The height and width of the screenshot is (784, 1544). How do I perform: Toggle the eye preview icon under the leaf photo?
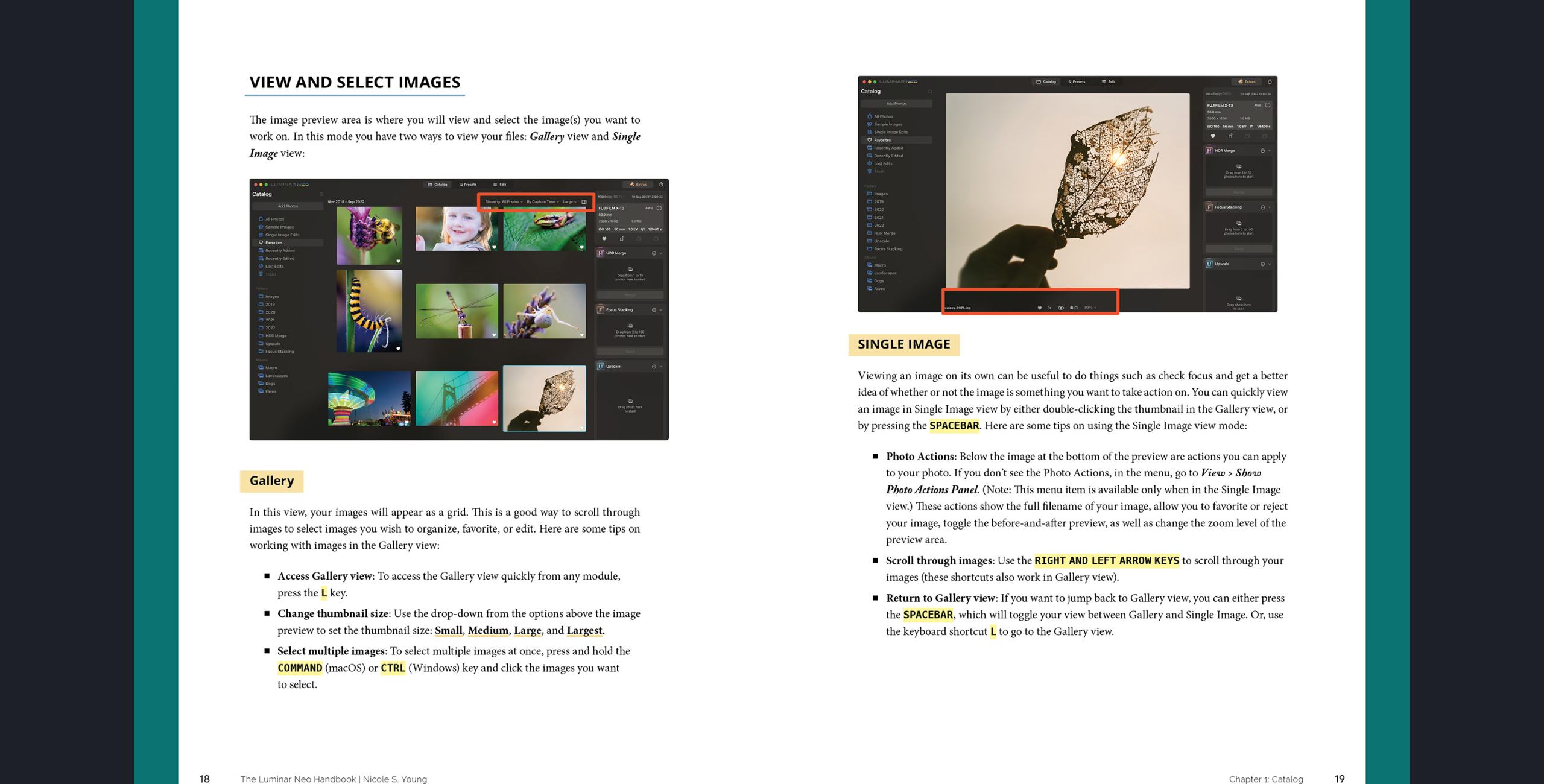tap(1061, 308)
